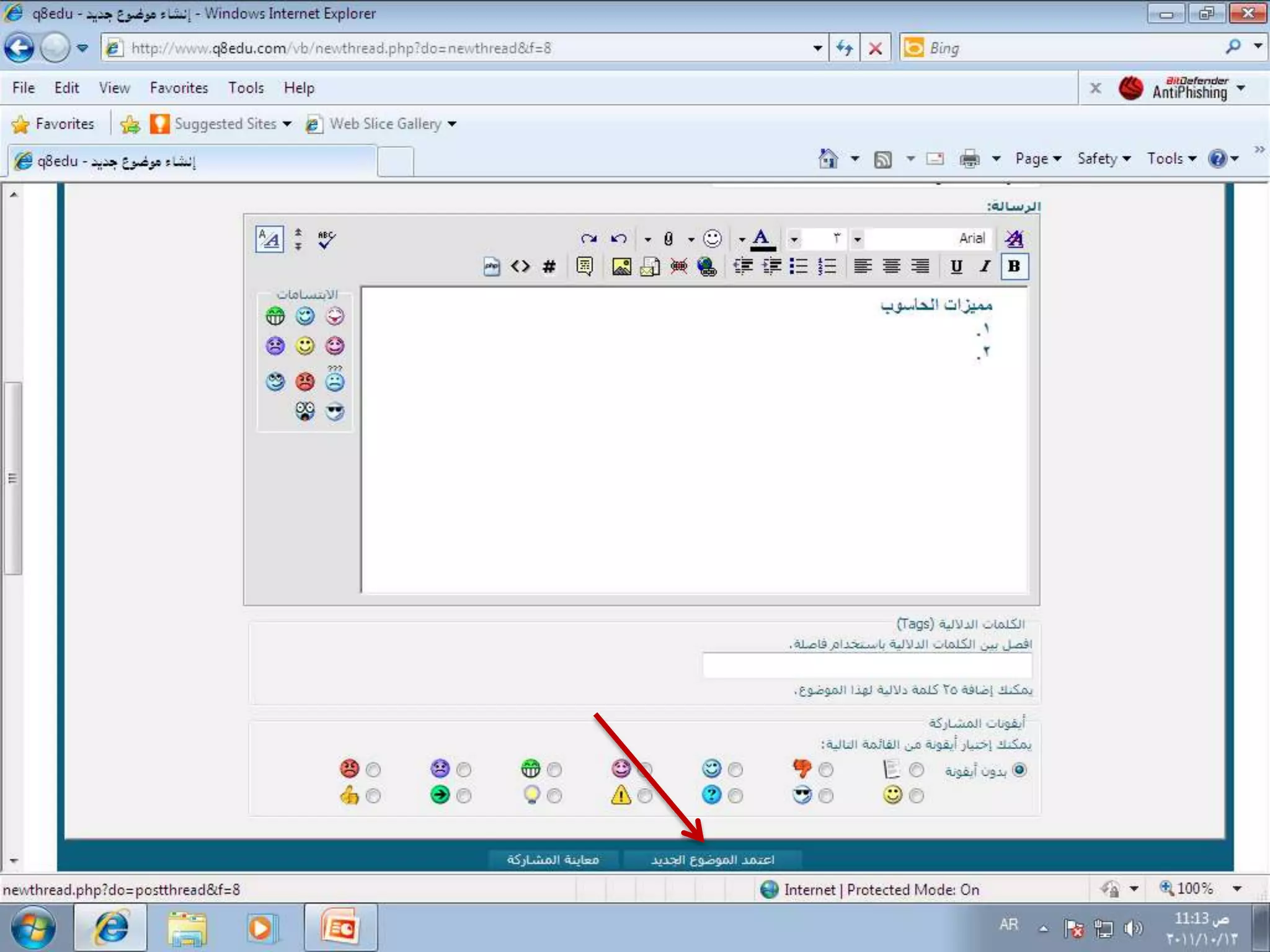This screenshot has height=952, width=1270.
Task: Open the Tools menu in menu bar
Action: tap(246, 88)
